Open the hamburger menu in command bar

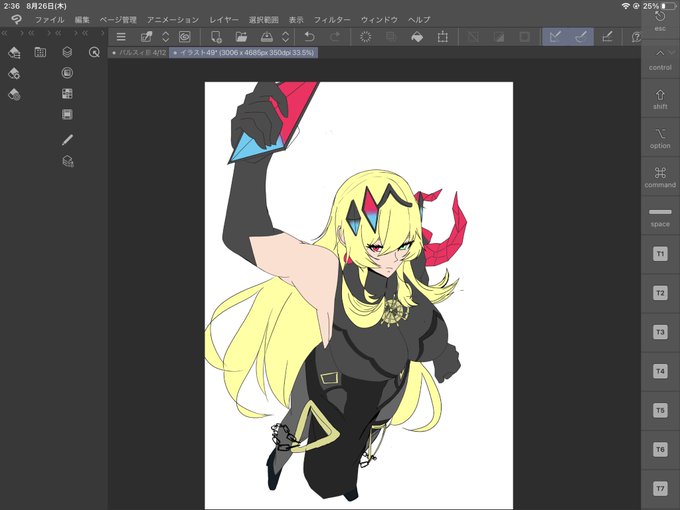(x=121, y=37)
